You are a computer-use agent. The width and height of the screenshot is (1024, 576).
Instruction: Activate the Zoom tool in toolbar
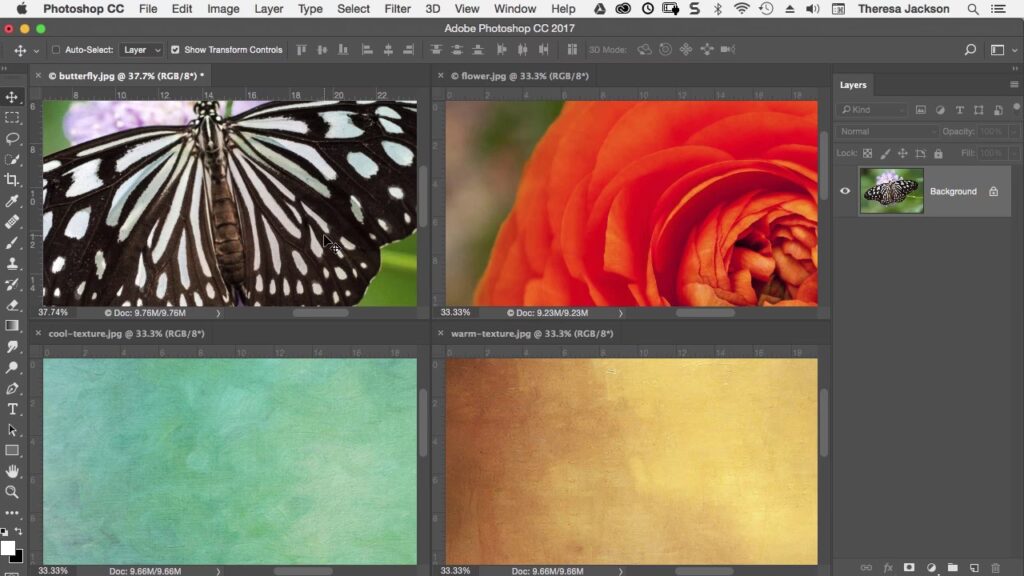point(12,492)
